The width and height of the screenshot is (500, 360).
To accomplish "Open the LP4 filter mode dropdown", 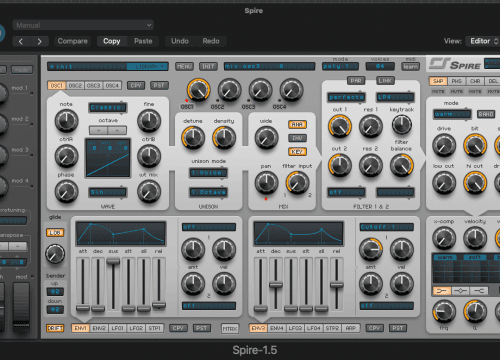I will 395,97.
